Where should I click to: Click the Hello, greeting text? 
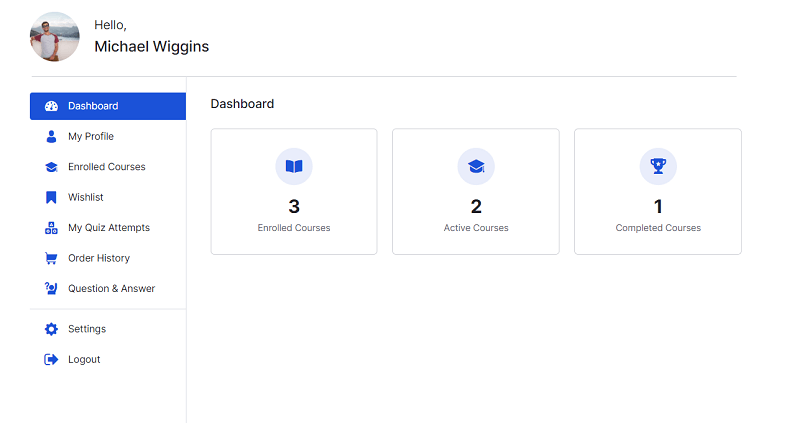tap(110, 25)
